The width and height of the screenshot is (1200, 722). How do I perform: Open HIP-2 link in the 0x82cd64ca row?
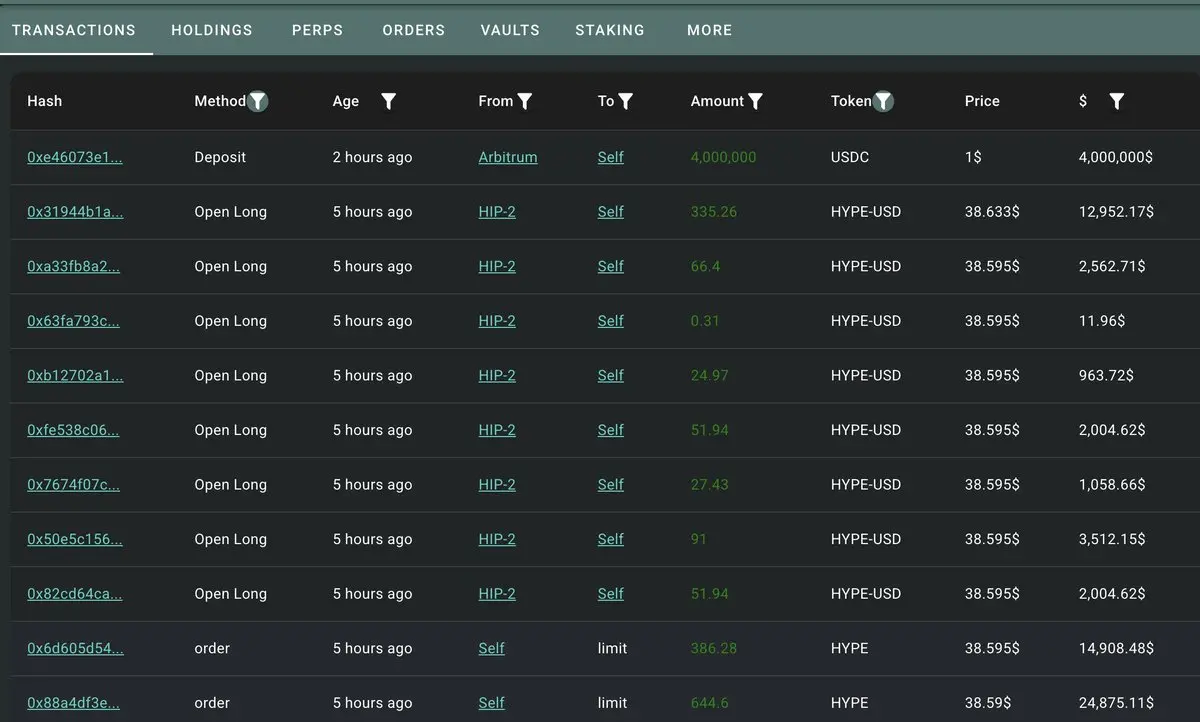pyautogui.click(x=497, y=593)
